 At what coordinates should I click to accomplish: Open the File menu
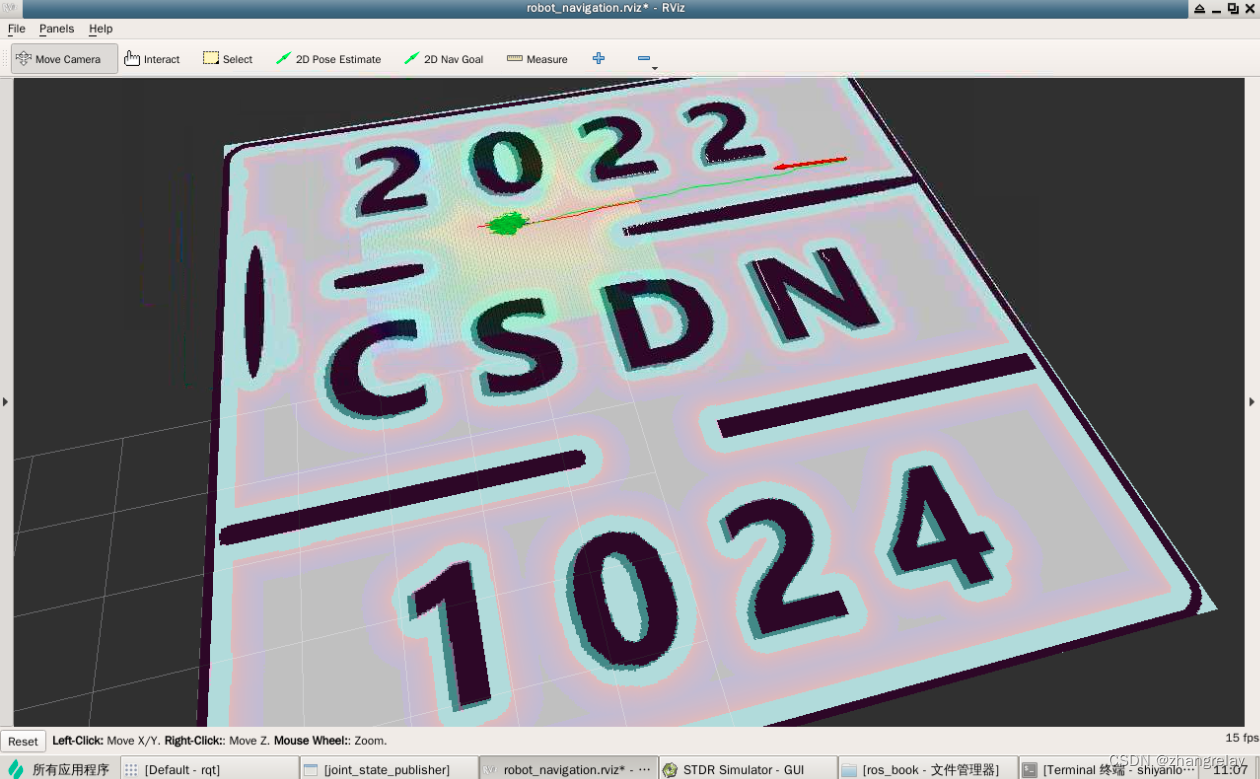17,29
